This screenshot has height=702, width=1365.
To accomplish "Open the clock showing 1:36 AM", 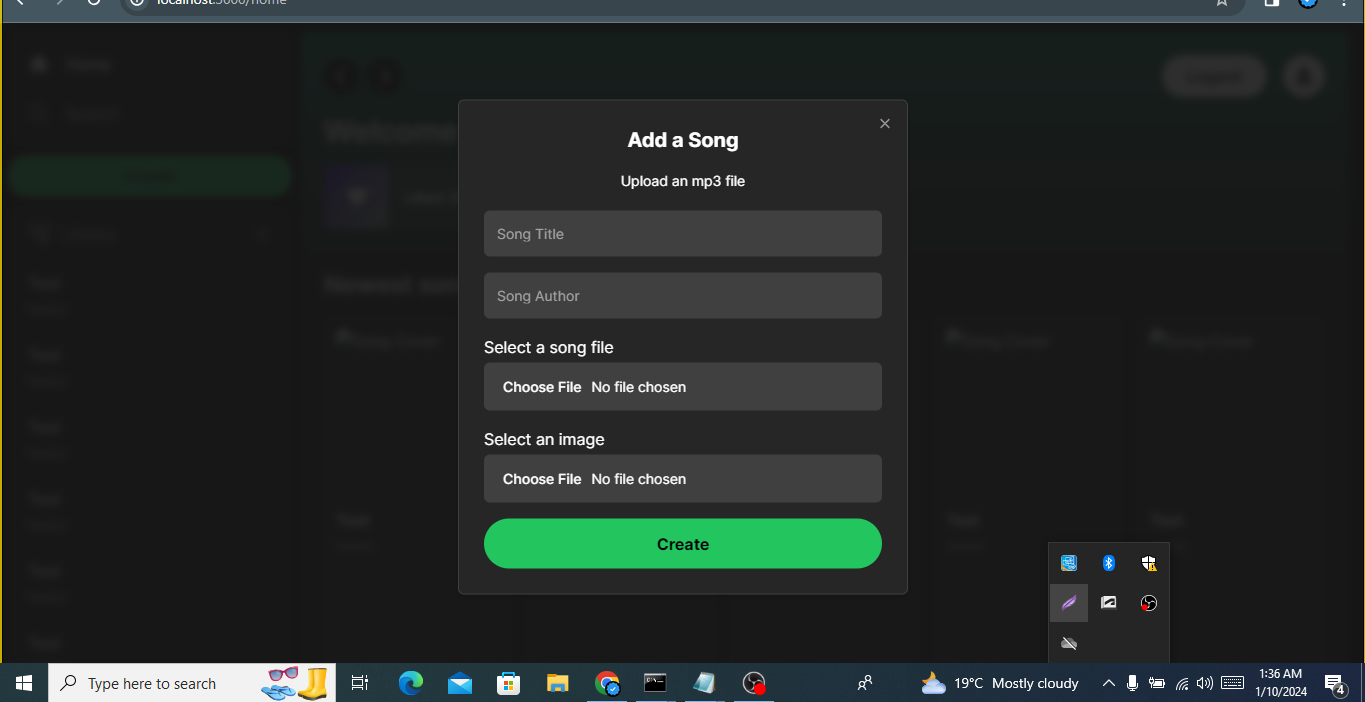I will pyautogui.click(x=1280, y=683).
